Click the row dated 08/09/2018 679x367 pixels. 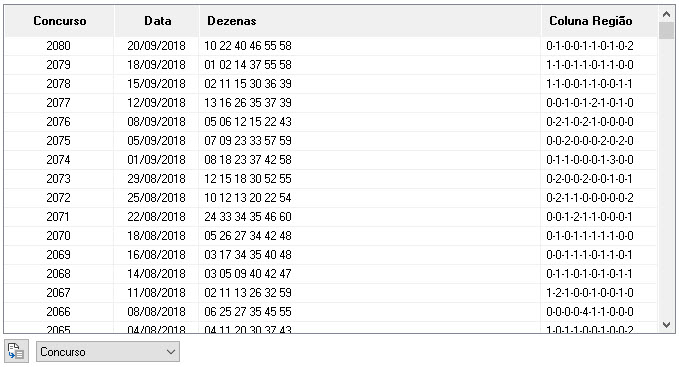(x=330, y=122)
